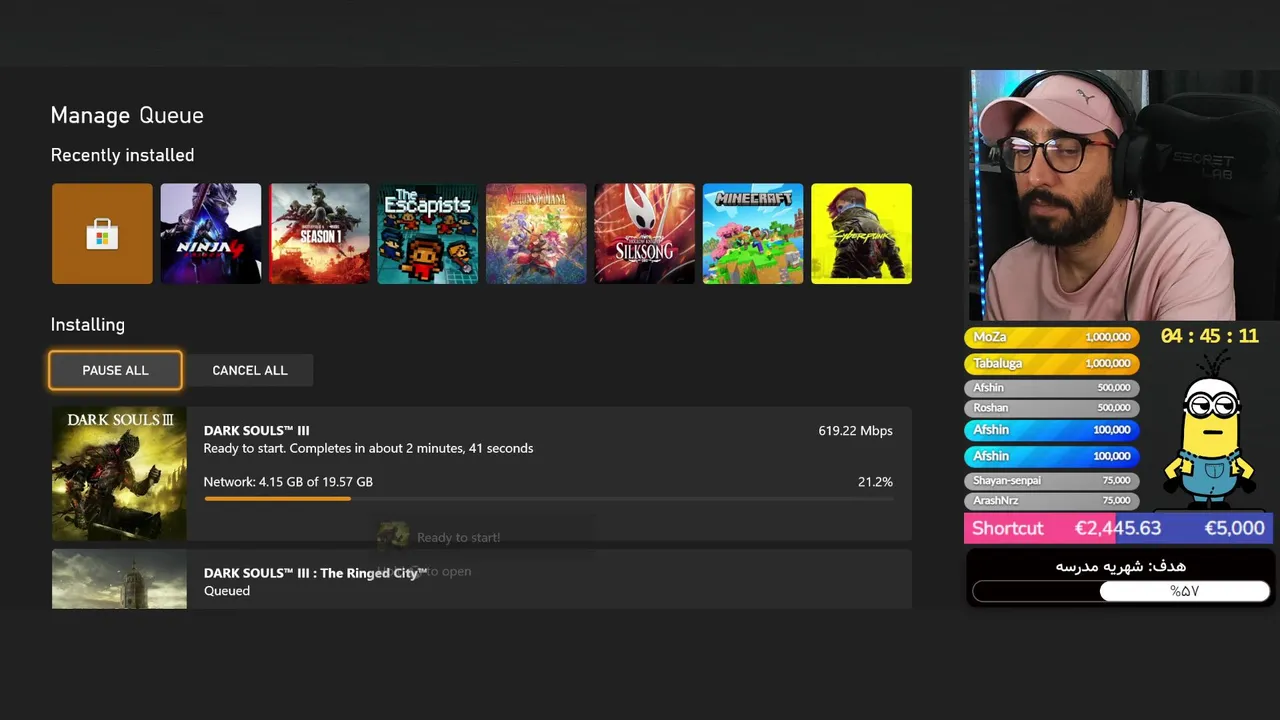
Task: Select the Ringed City queued download row
Action: [482, 579]
